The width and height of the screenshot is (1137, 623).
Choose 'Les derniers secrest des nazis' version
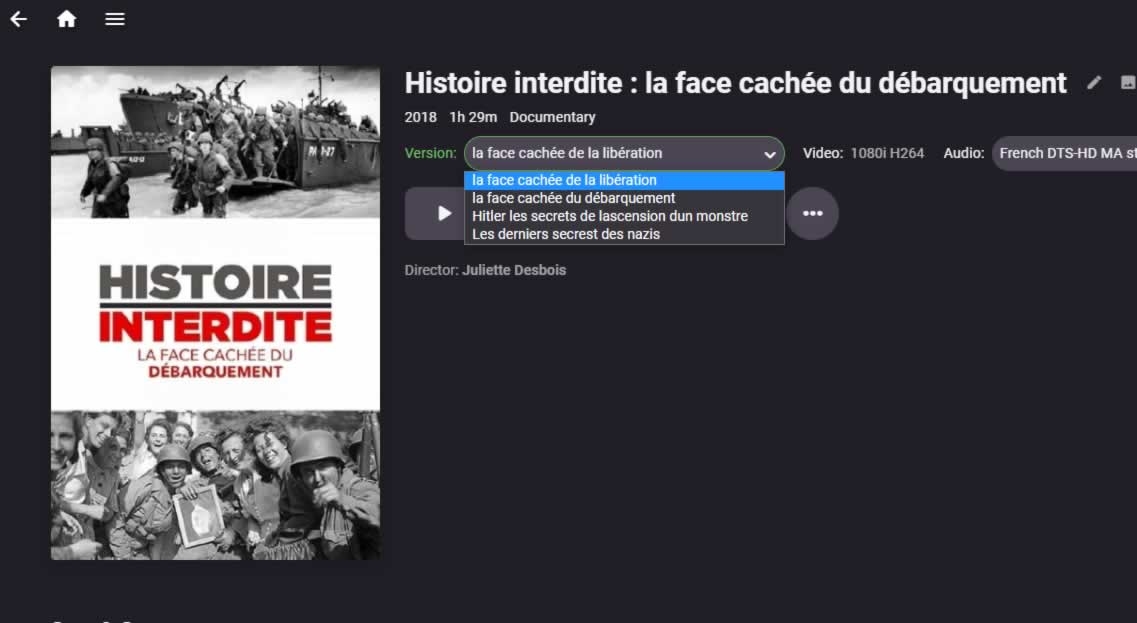624,234
